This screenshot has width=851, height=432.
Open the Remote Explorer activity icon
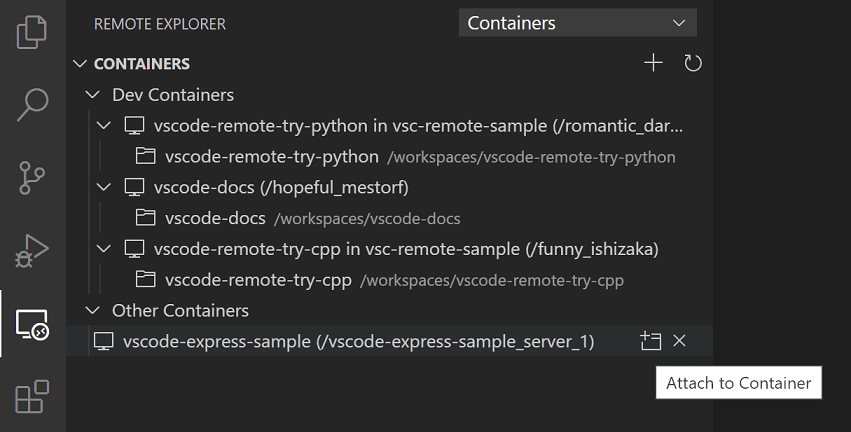tap(32, 325)
